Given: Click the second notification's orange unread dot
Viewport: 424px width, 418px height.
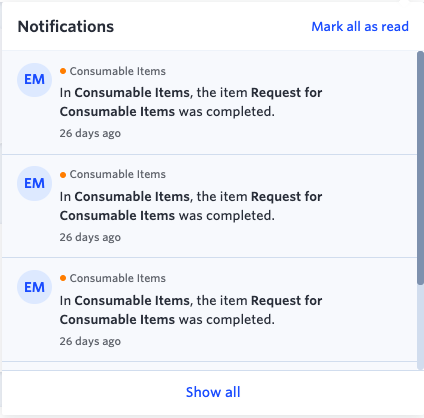Looking at the screenshot, I should [x=63, y=175].
